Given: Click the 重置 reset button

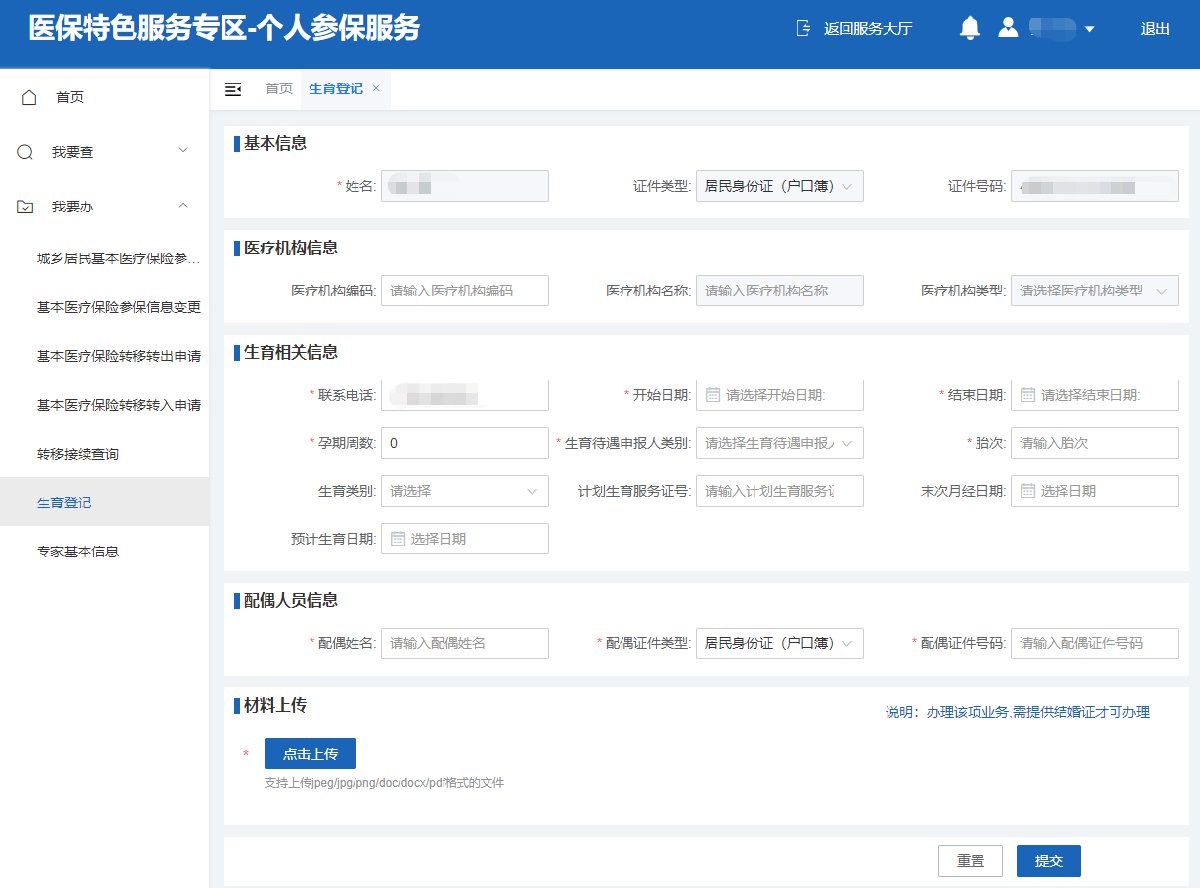Looking at the screenshot, I should pos(970,861).
